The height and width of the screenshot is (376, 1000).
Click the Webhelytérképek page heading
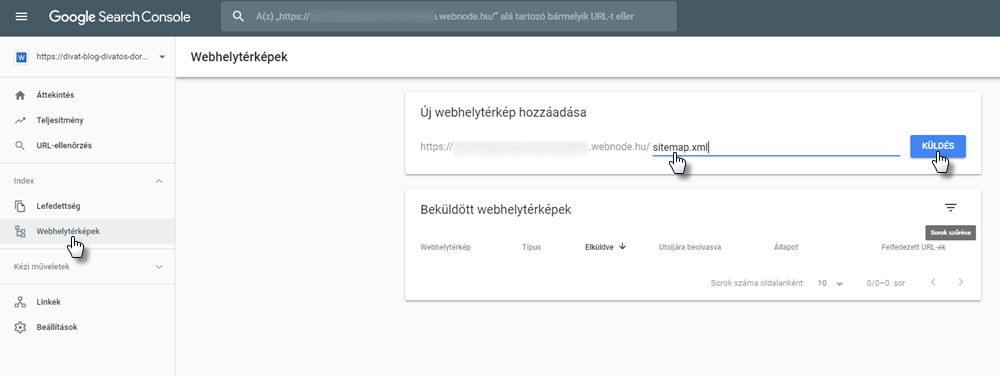click(x=239, y=57)
